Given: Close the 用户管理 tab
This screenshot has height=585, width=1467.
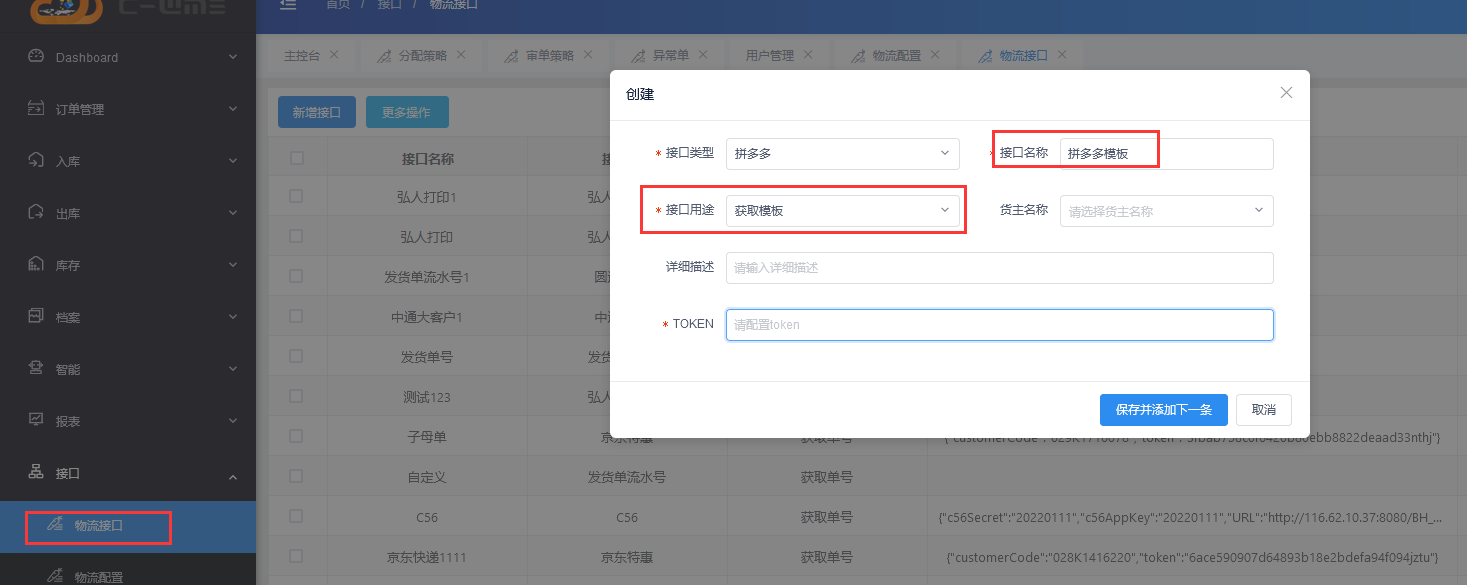Looking at the screenshot, I should [808, 55].
